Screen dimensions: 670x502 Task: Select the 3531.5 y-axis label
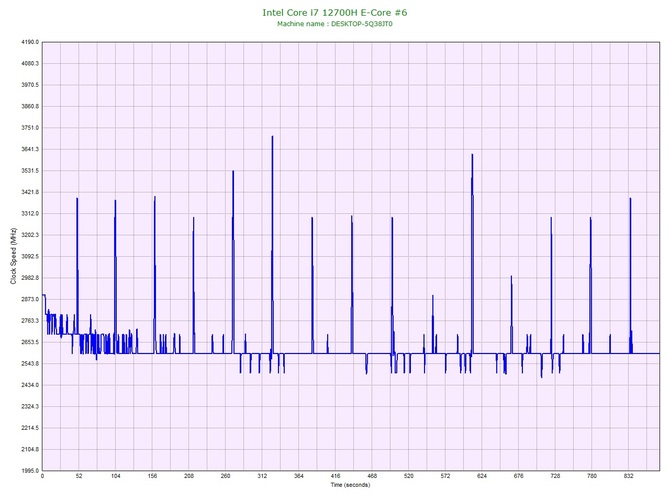click(x=30, y=171)
